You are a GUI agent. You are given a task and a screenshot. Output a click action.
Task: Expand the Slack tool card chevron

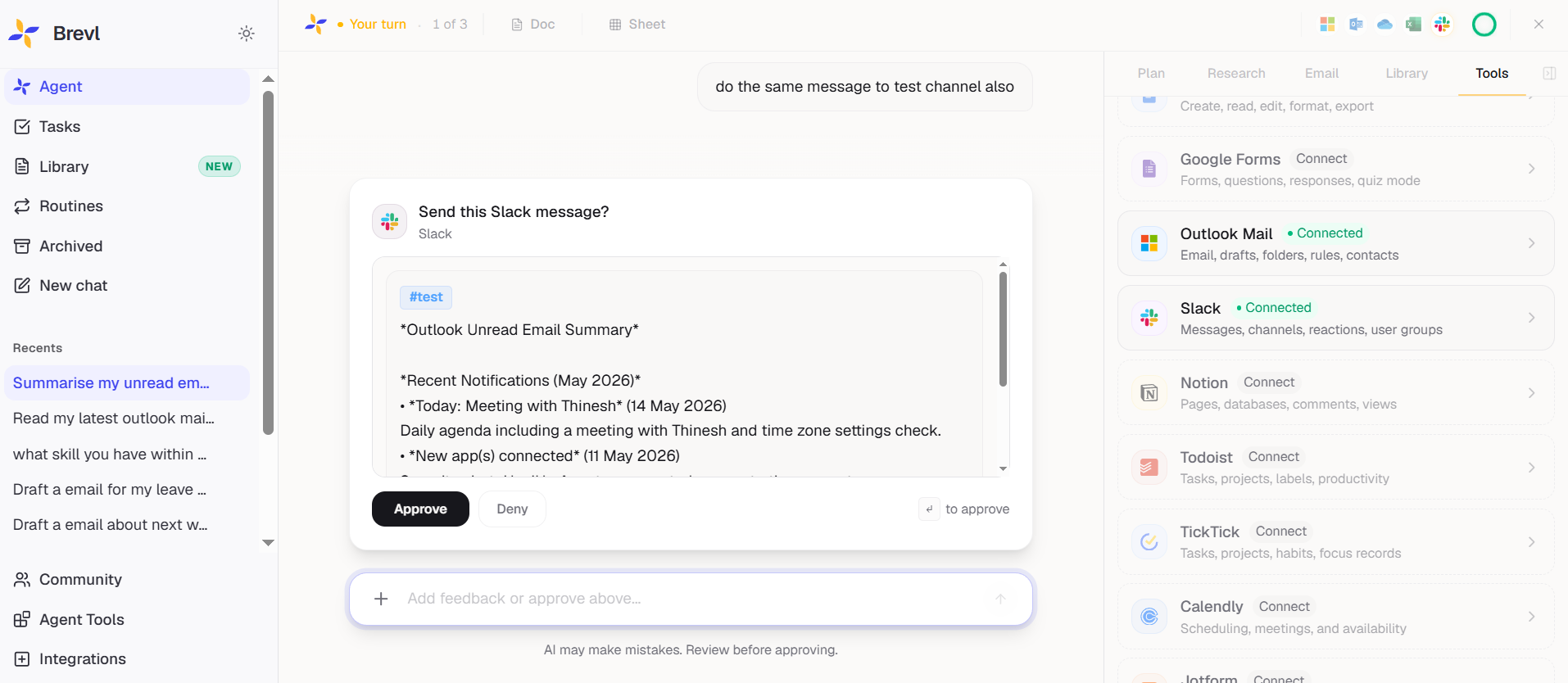tap(1531, 318)
